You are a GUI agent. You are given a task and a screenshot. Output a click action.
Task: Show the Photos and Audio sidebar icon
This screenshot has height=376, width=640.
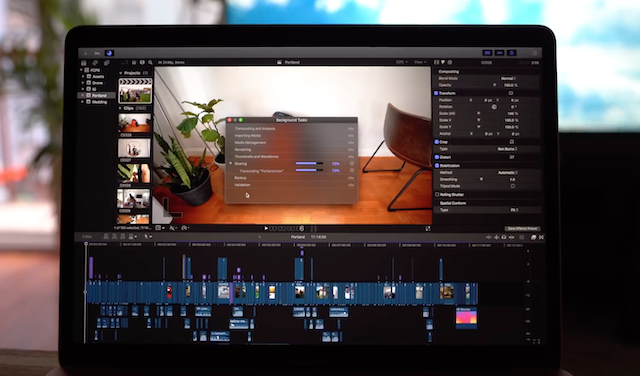[x=95, y=63]
